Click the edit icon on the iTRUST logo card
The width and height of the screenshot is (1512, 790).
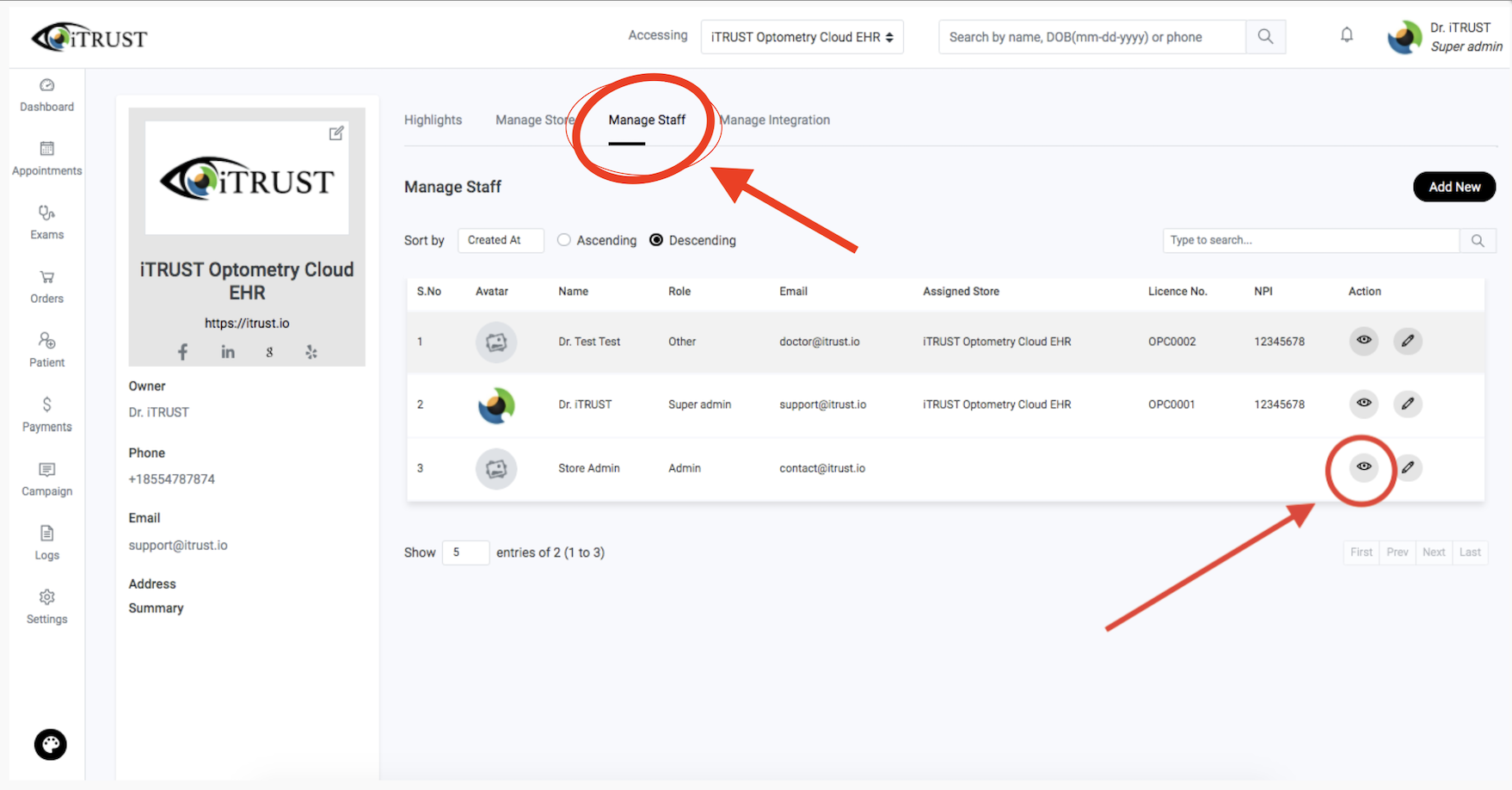click(x=336, y=133)
